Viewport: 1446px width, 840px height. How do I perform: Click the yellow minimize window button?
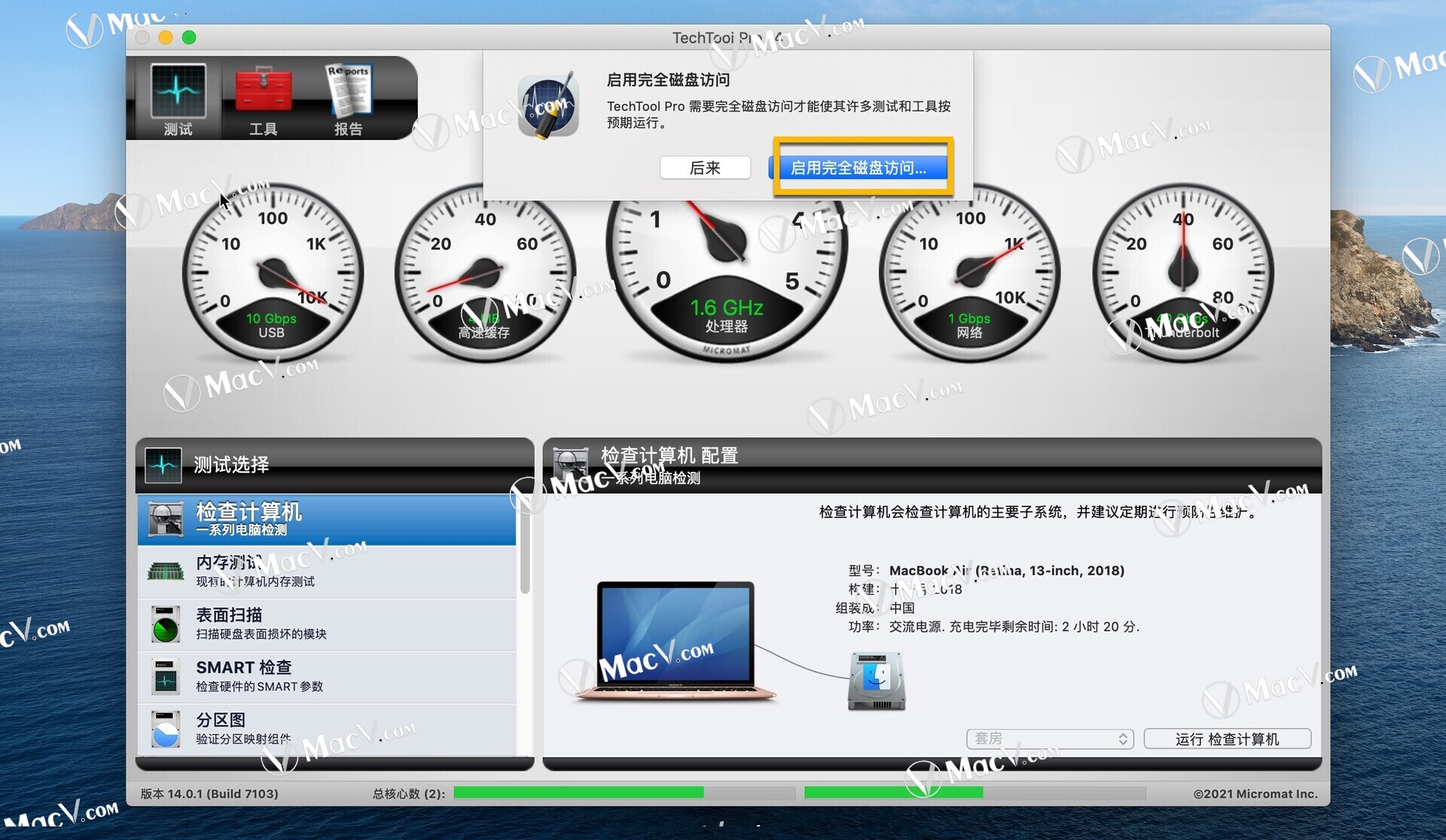[x=166, y=37]
